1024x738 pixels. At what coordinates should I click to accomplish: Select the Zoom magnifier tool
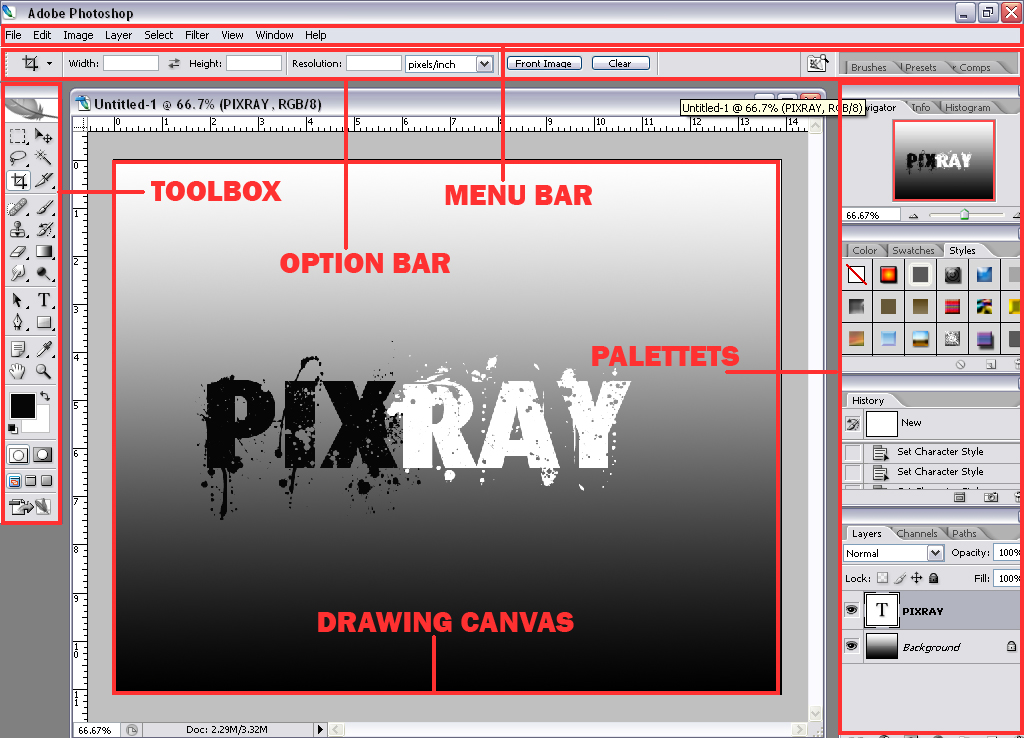coord(43,372)
